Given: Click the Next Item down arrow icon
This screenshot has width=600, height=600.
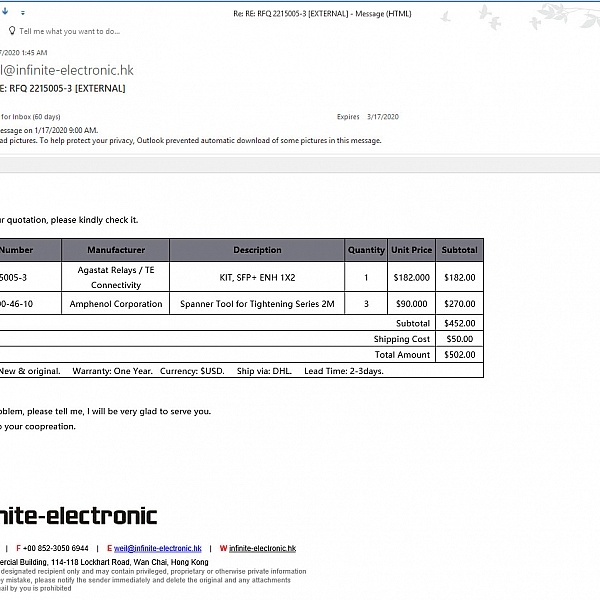Looking at the screenshot, I should (5, 11).
